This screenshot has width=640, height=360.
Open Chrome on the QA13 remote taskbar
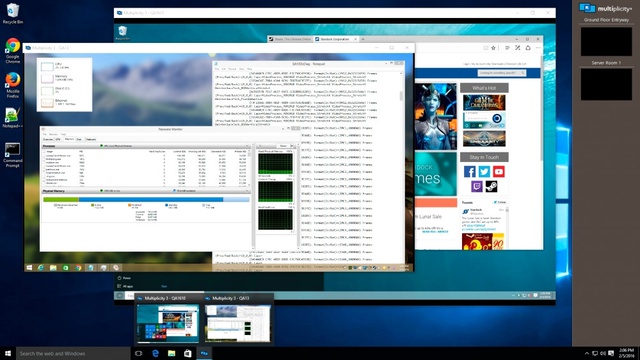78,268
